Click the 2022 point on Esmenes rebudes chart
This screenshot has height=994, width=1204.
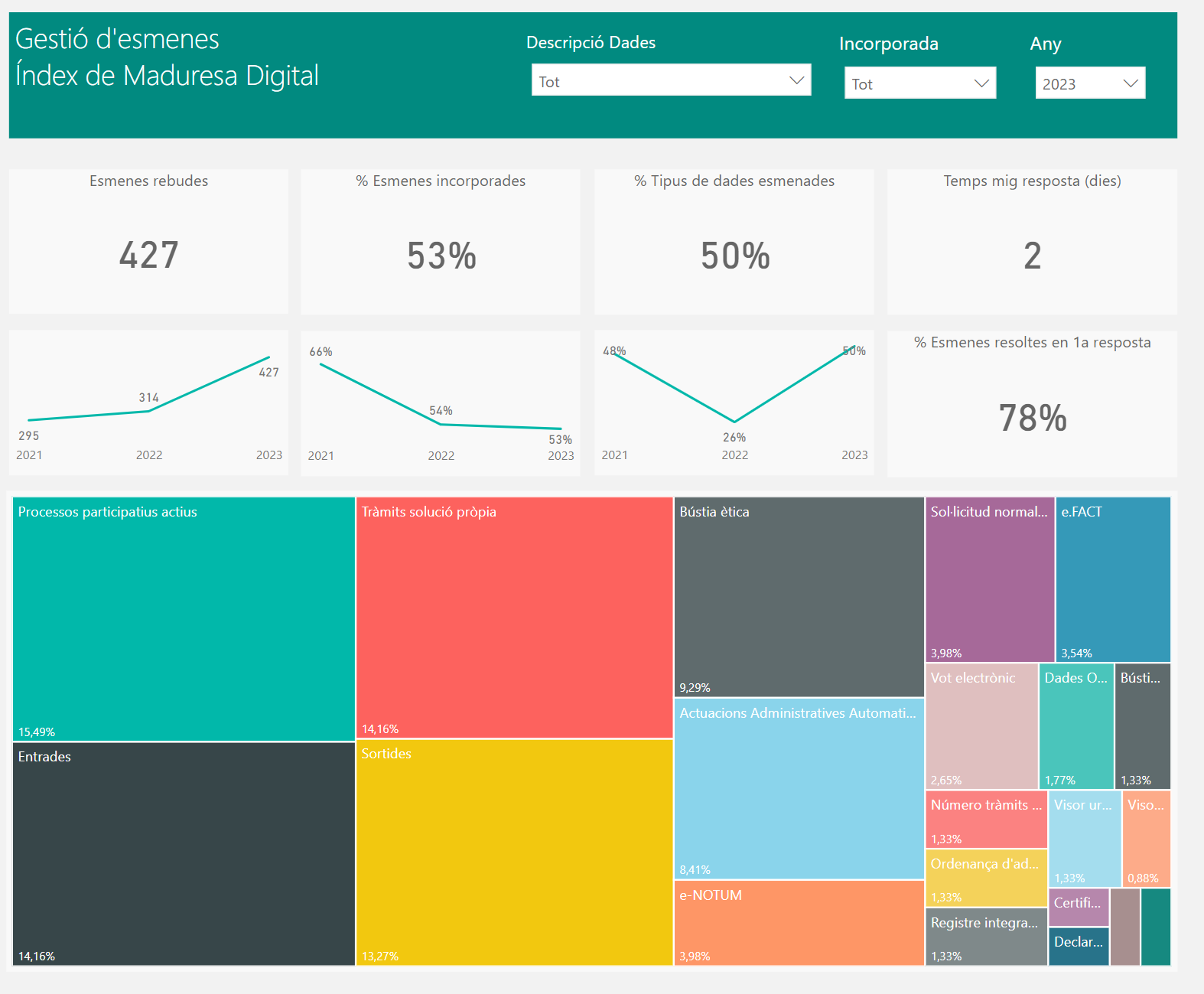coord(148,411)
